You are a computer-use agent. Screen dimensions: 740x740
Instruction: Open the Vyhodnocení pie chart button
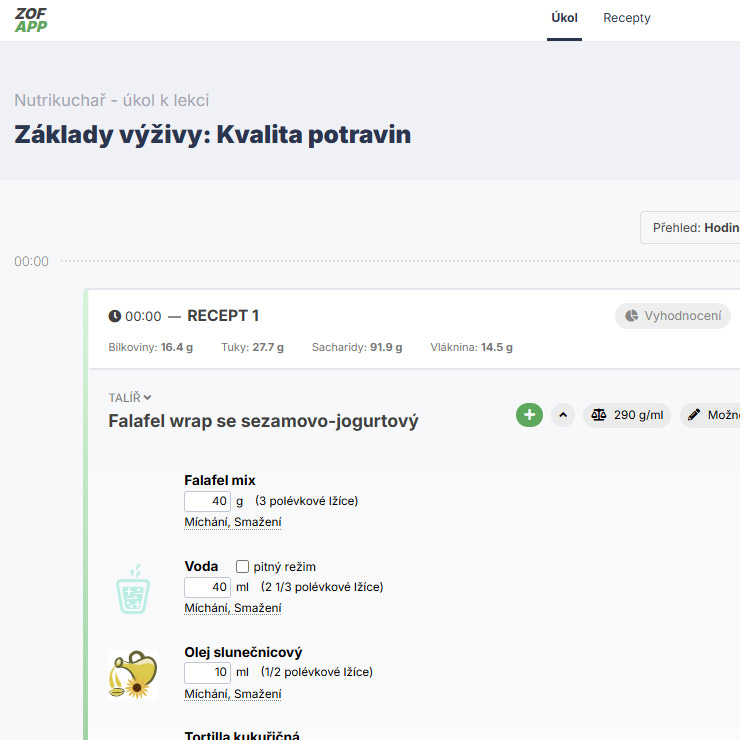click(x=672, y=316)
